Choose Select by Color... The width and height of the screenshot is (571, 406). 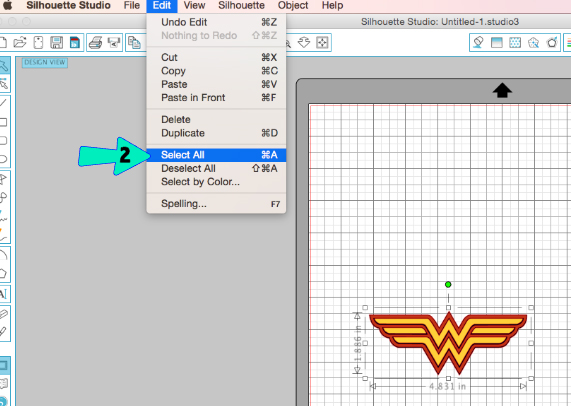point(216,182)
